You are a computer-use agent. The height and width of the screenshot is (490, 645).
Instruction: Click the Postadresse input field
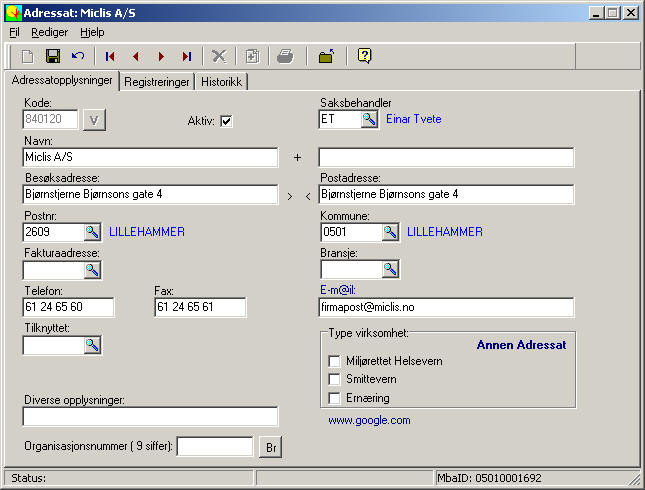(446, 195)
